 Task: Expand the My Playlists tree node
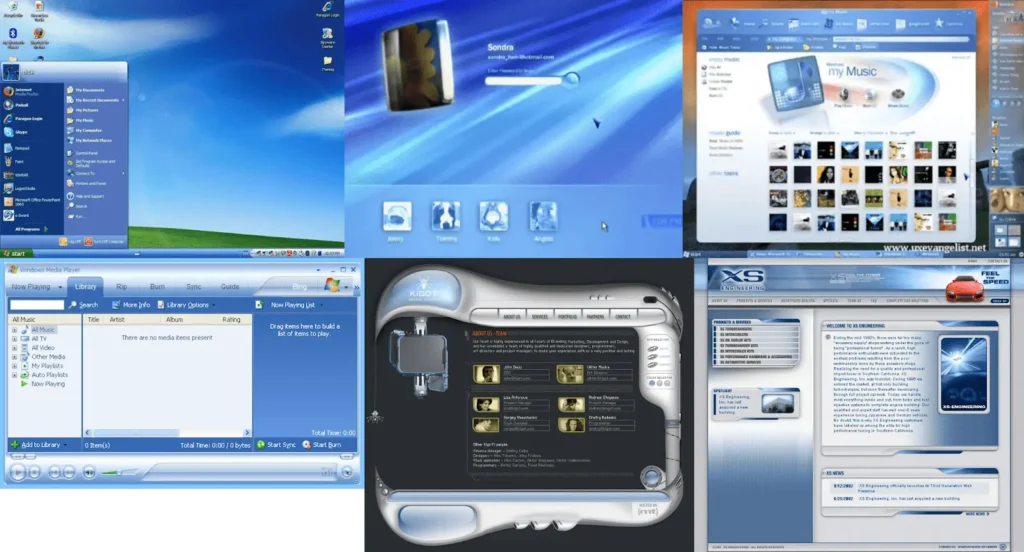pyautogui.click(x=14, y=366)
